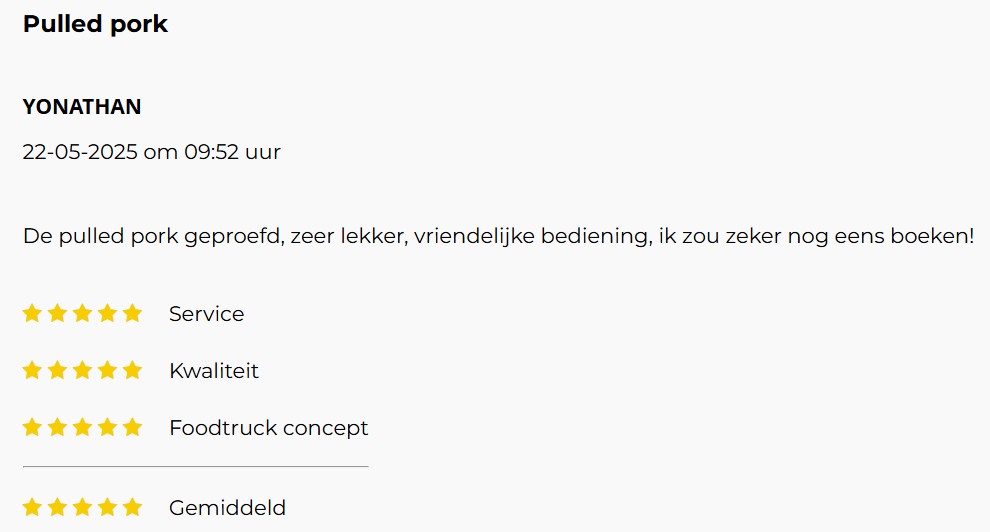The height and width of the screenshot is (532, 990).
Task: Select the fourth star of Gemiddeld rating
Action: click(107, 507)
